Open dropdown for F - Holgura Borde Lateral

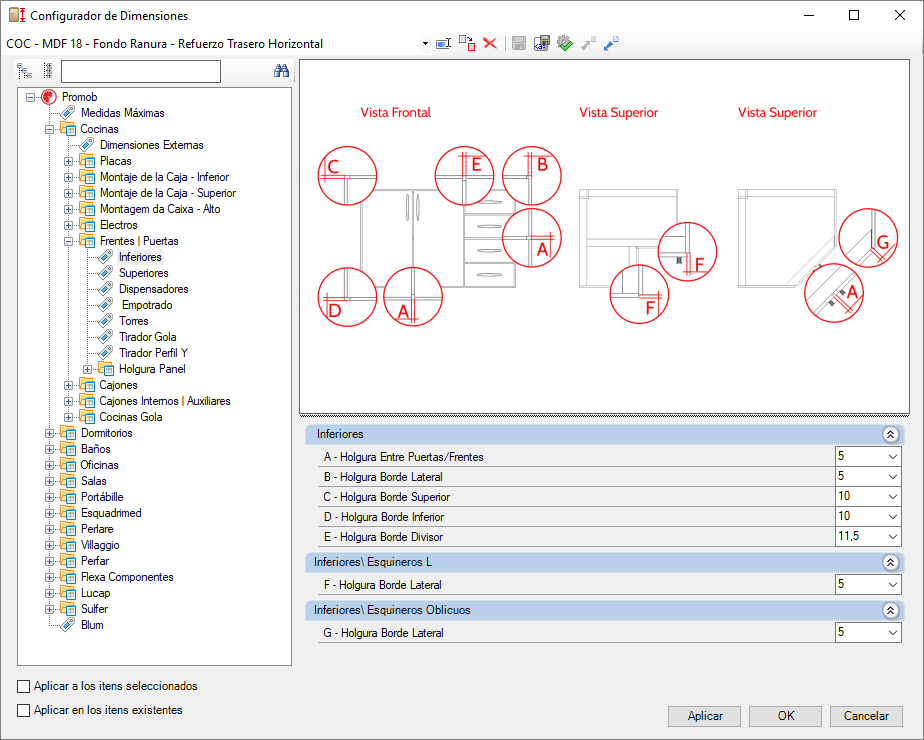click(x=893, y=584)
